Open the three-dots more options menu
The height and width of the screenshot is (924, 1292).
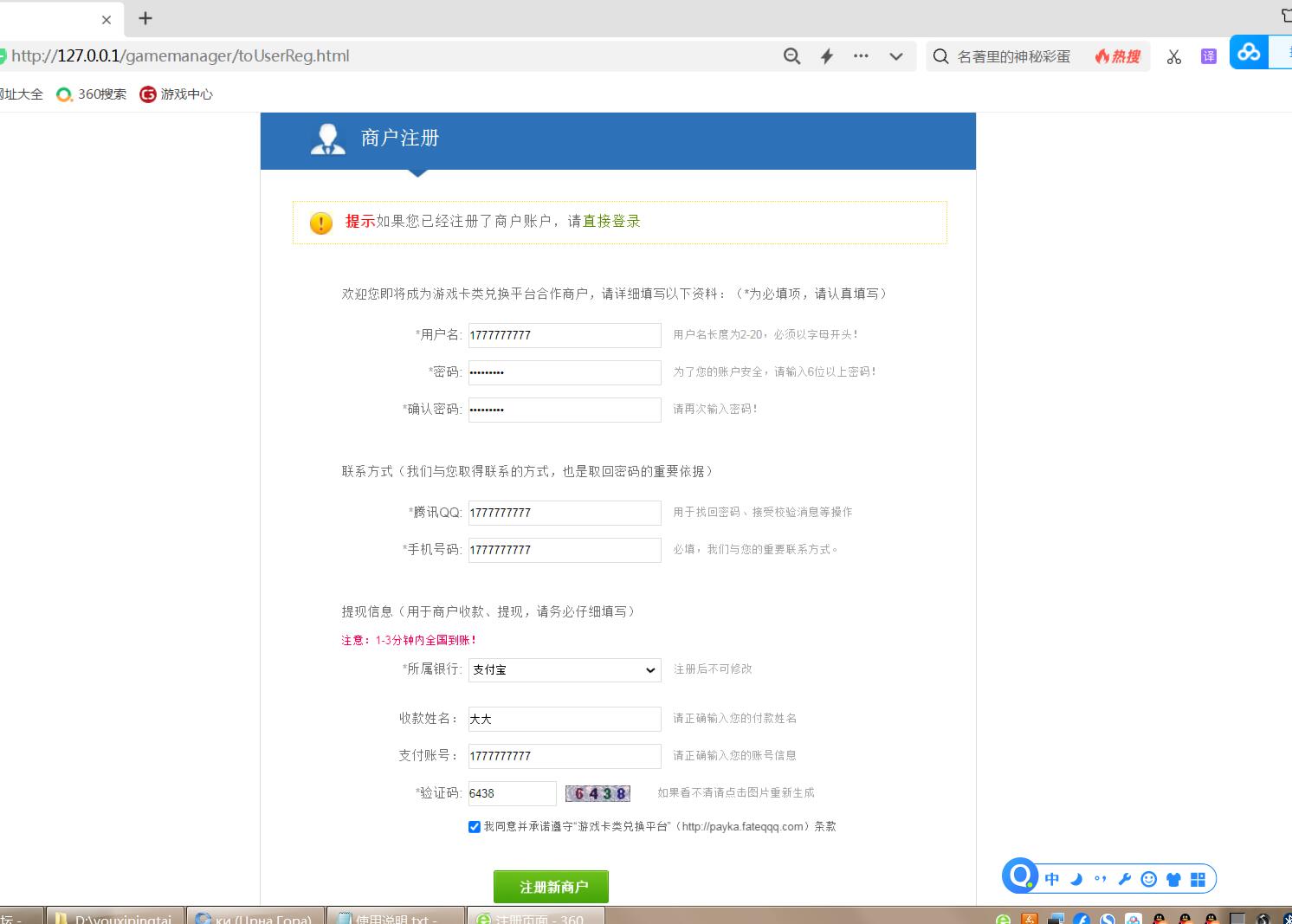coord(861,56)
